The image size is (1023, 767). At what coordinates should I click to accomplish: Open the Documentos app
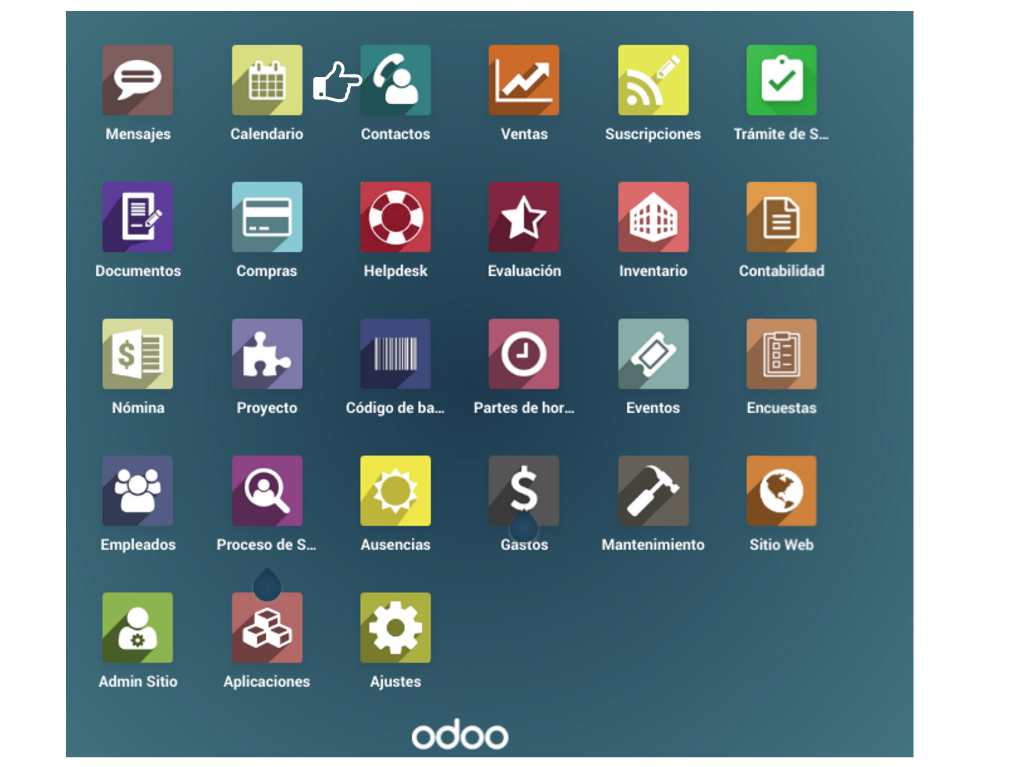tap(137, 217)
